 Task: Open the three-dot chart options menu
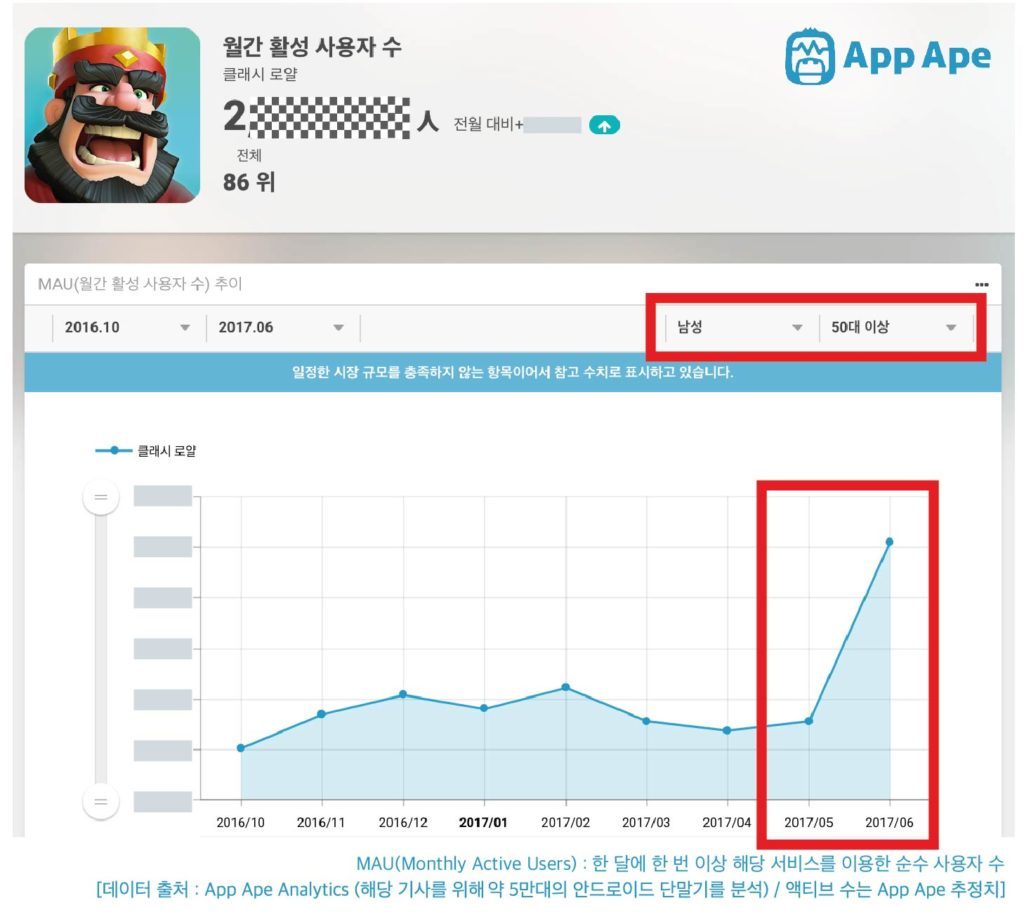tap(981, 285)
